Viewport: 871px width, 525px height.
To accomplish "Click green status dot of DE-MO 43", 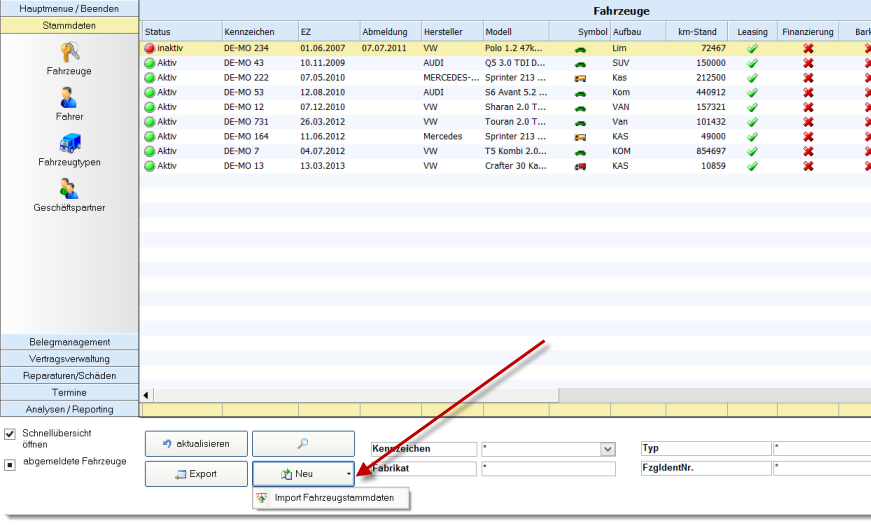I will click(x=149, y=63).
